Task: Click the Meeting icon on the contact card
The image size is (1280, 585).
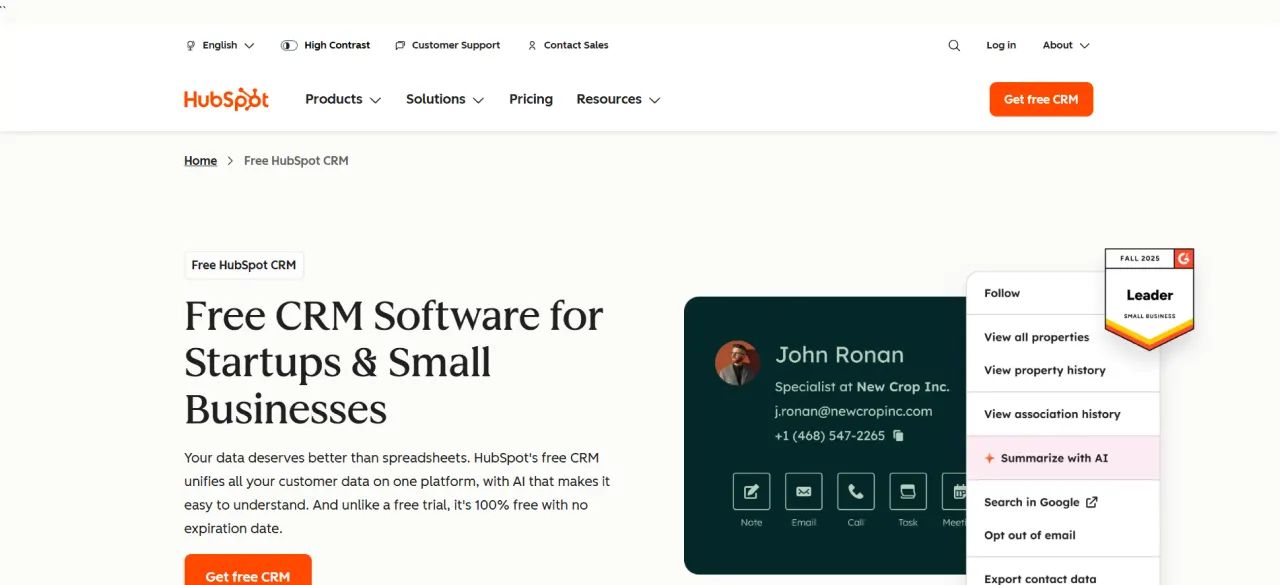Action: pyautogui.click(x=957, y=492)
